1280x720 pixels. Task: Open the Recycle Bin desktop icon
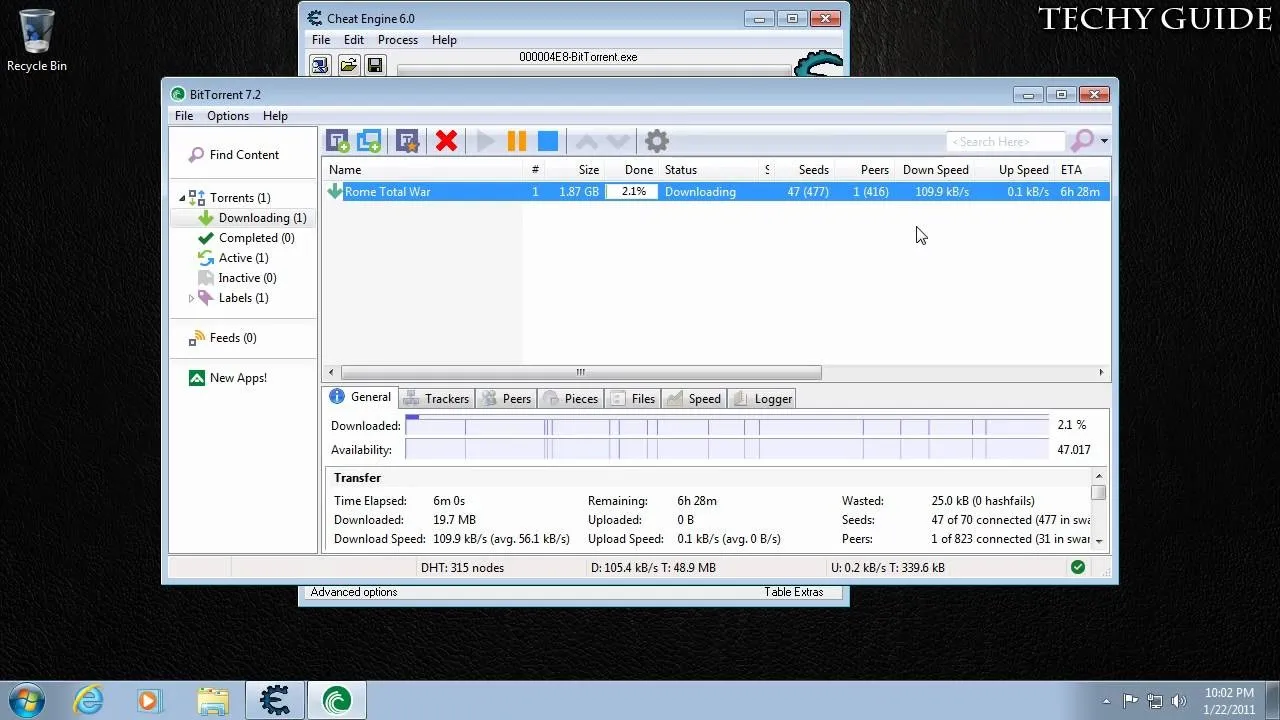pyautogui.click(x=37, y=40)
